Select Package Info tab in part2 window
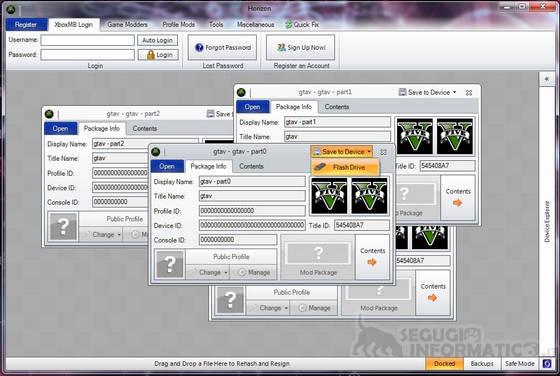This screenshot has width=560, height=376. pyautogui.click(x=102, y=129)
